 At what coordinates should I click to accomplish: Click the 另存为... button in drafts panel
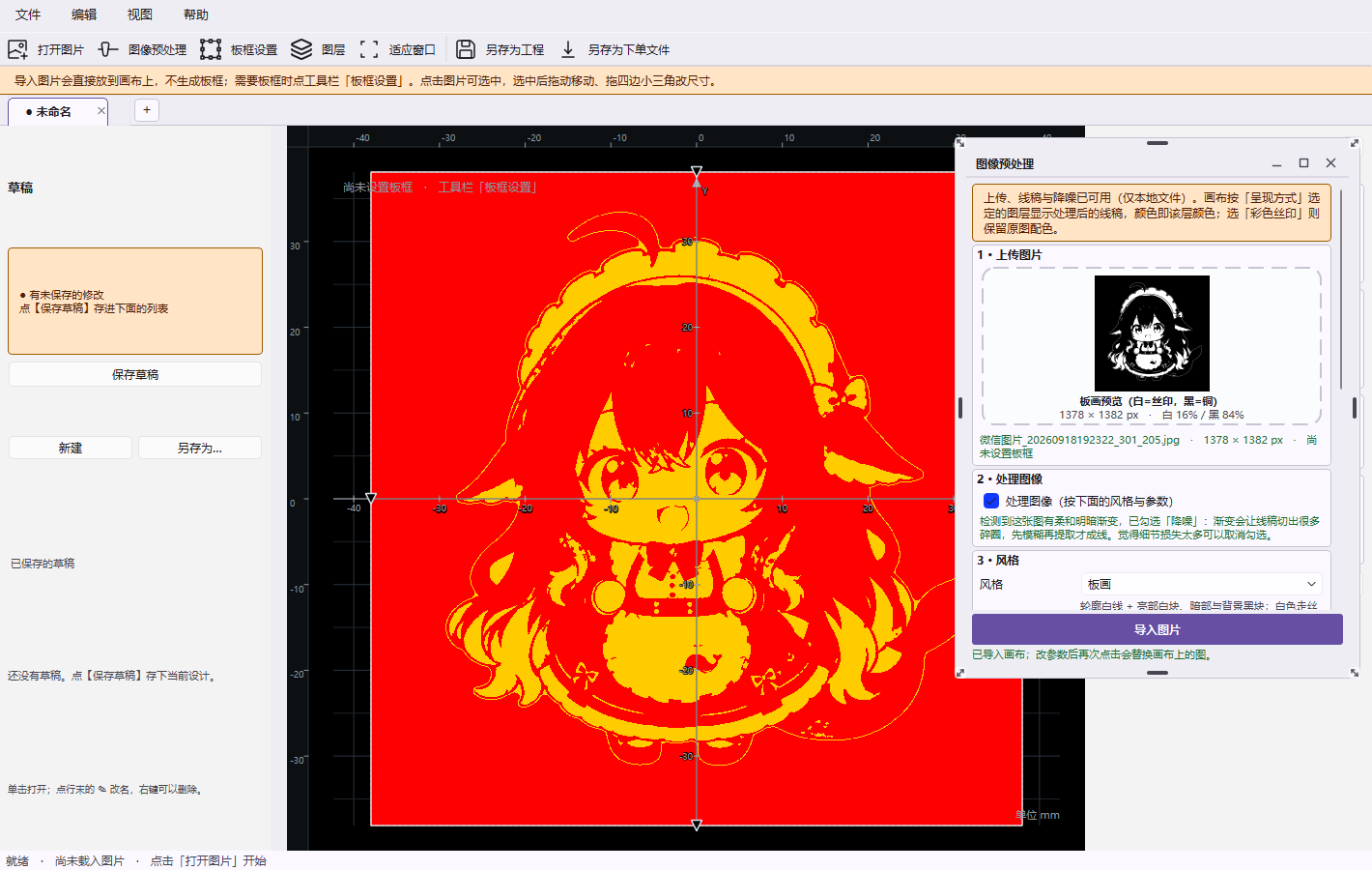point(200,448)
